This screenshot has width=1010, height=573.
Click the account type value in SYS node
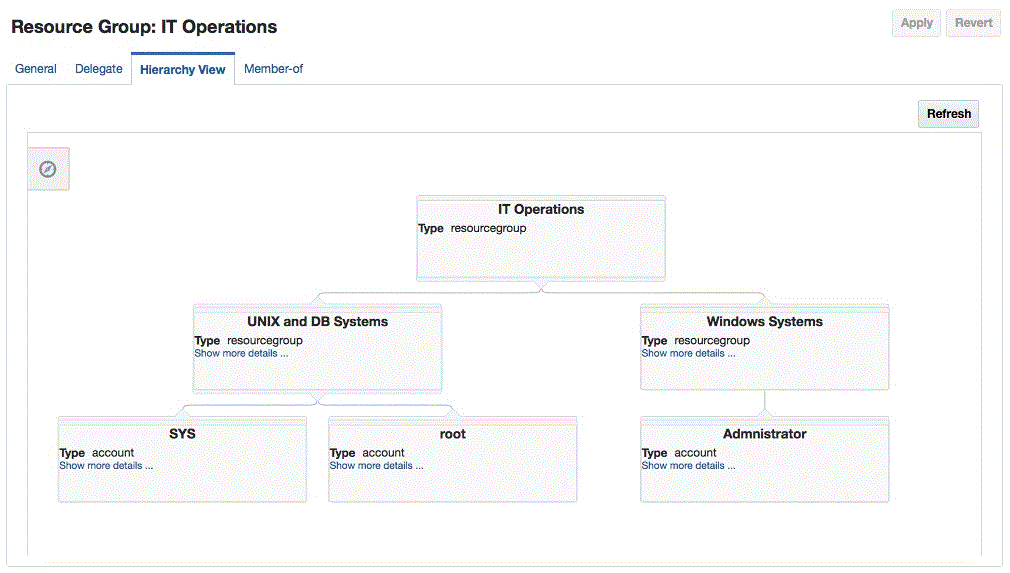point(113,453)
